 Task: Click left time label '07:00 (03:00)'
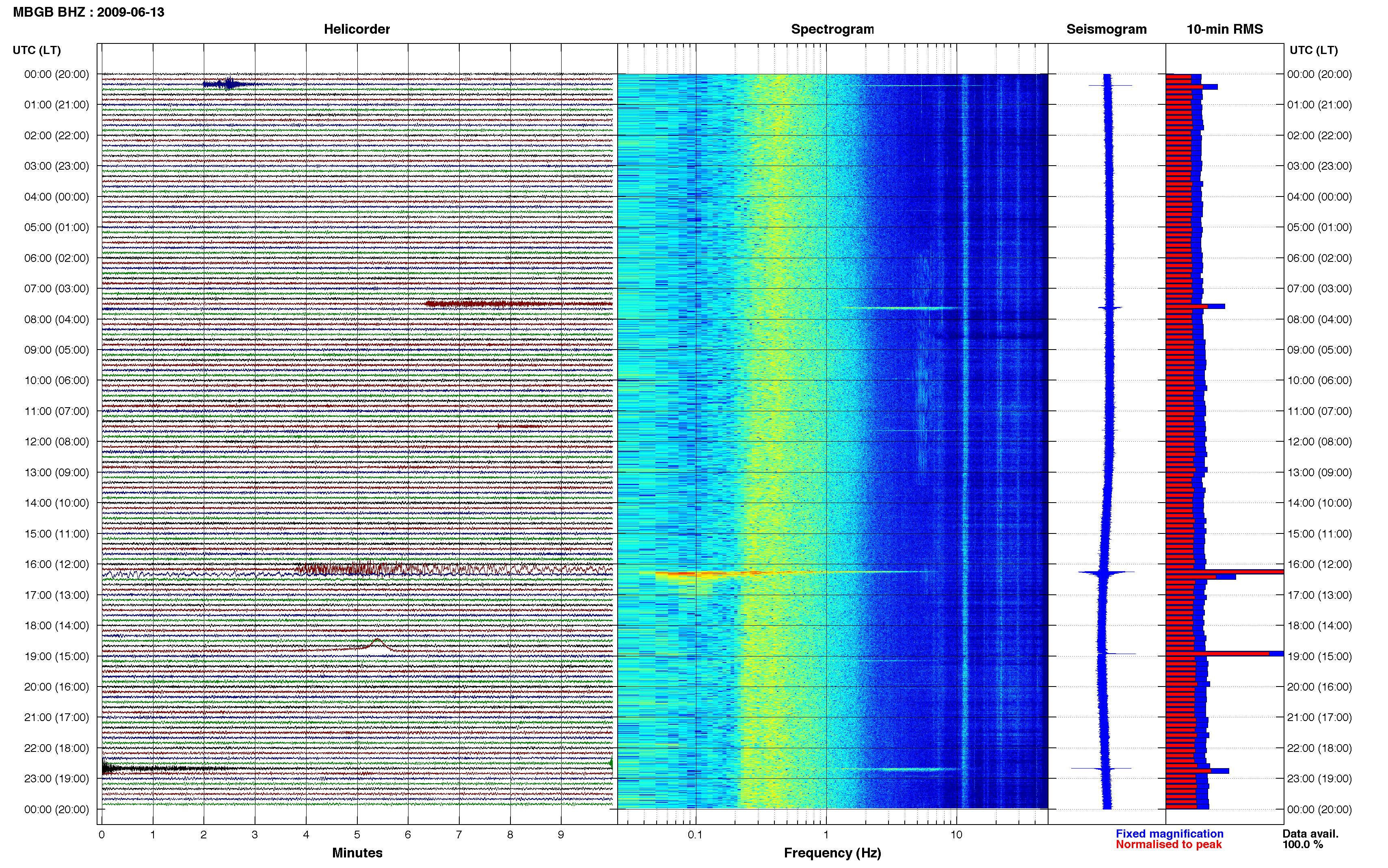tap(56, 288)
